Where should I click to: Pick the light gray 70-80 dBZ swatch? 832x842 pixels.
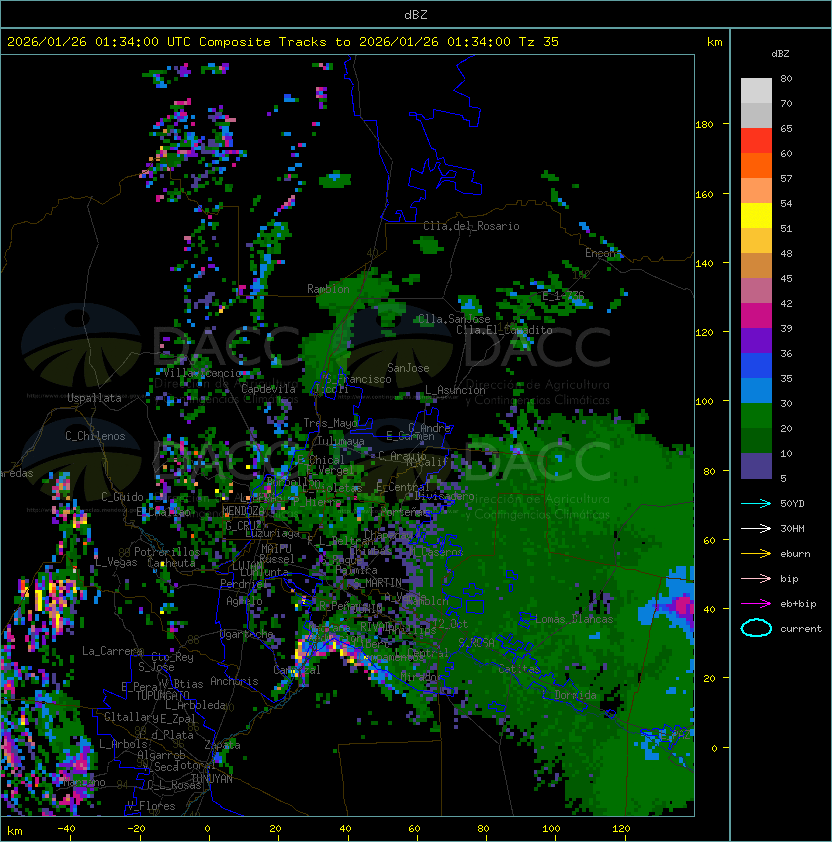pos(756,91)
